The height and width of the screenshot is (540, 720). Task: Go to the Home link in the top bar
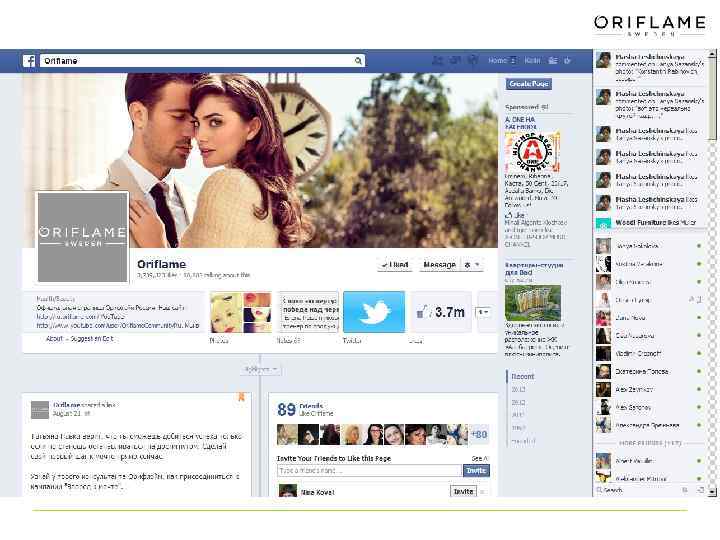[x=497, y=61]
